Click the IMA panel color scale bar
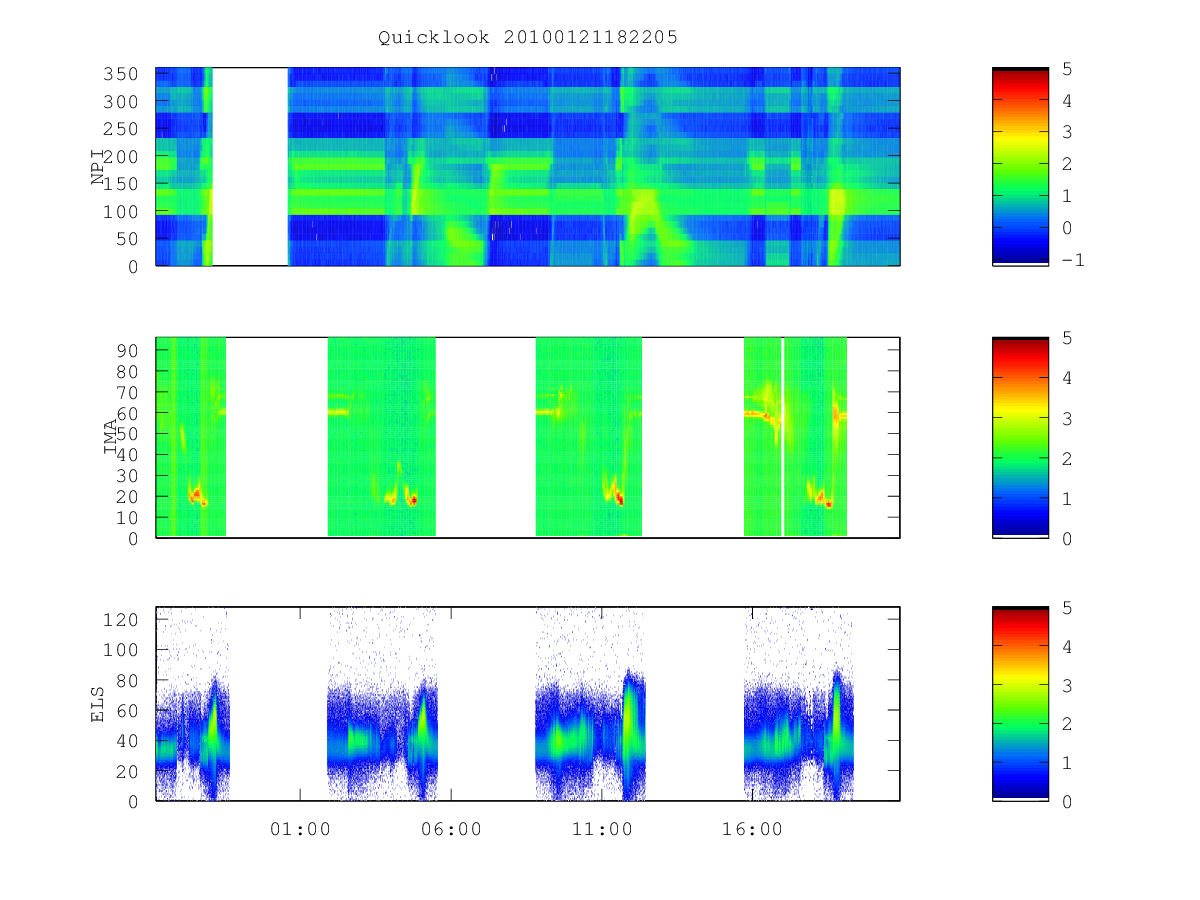 pyautogui.click(x=1020, y=438)
